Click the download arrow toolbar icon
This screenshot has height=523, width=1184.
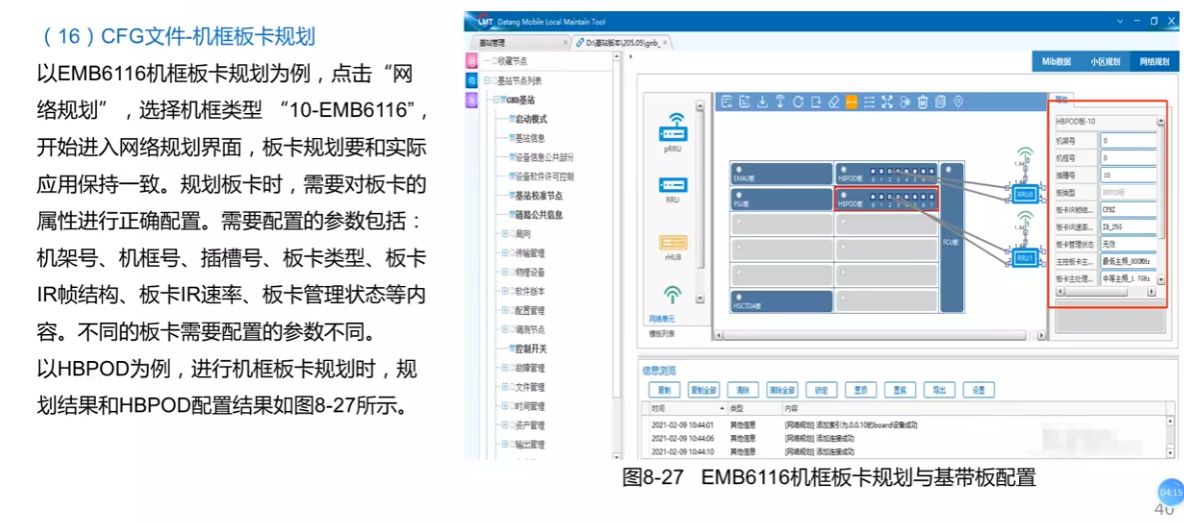(x=762, y=102)
